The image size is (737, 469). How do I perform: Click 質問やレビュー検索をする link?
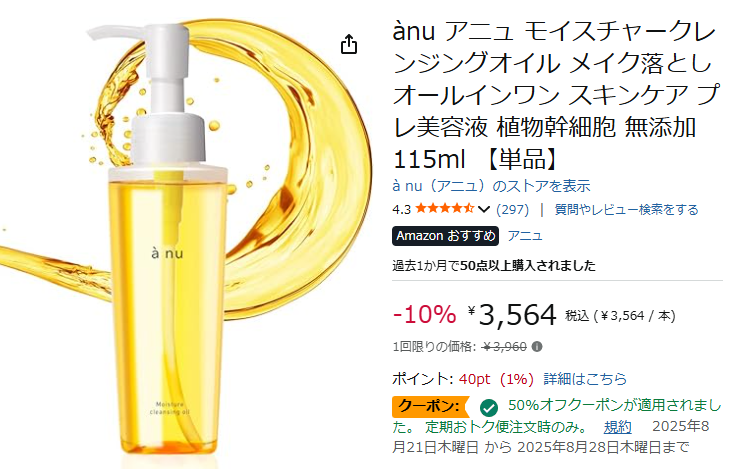627,209
